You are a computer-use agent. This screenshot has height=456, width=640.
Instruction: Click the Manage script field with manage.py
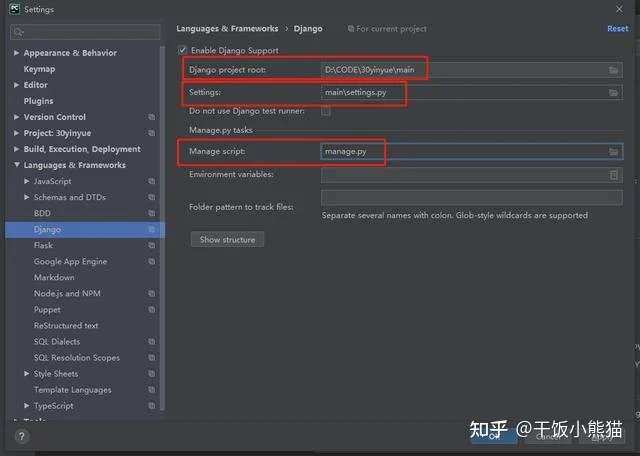click(471, 151)
